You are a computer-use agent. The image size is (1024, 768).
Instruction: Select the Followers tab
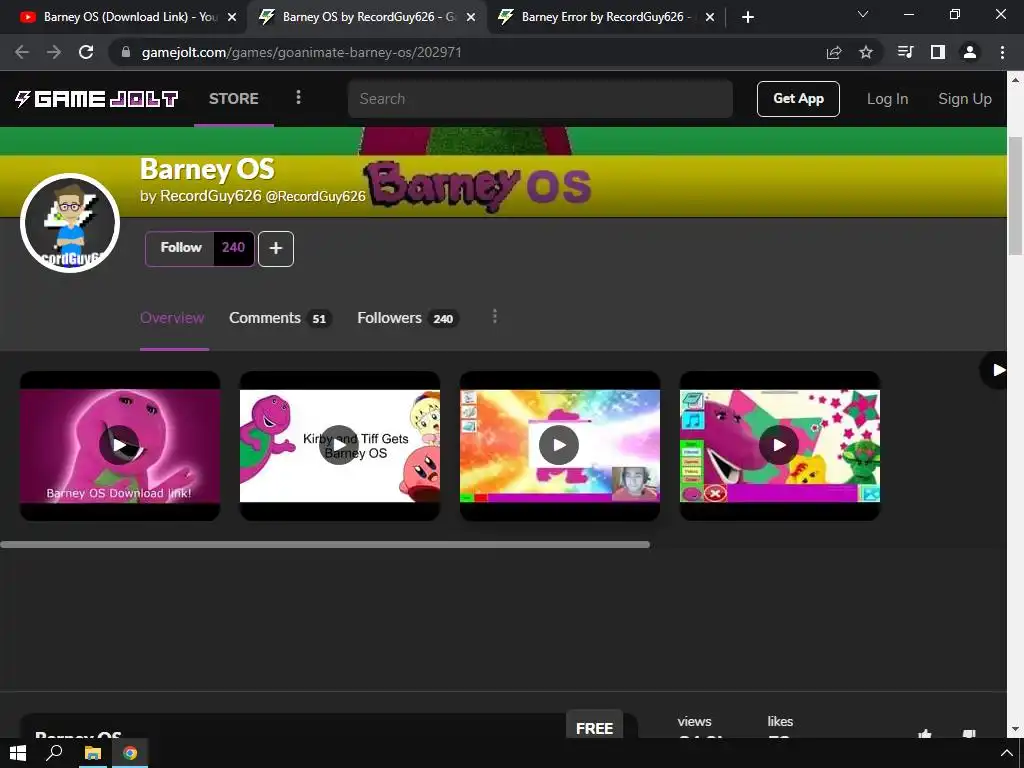(x=408, y=318)
